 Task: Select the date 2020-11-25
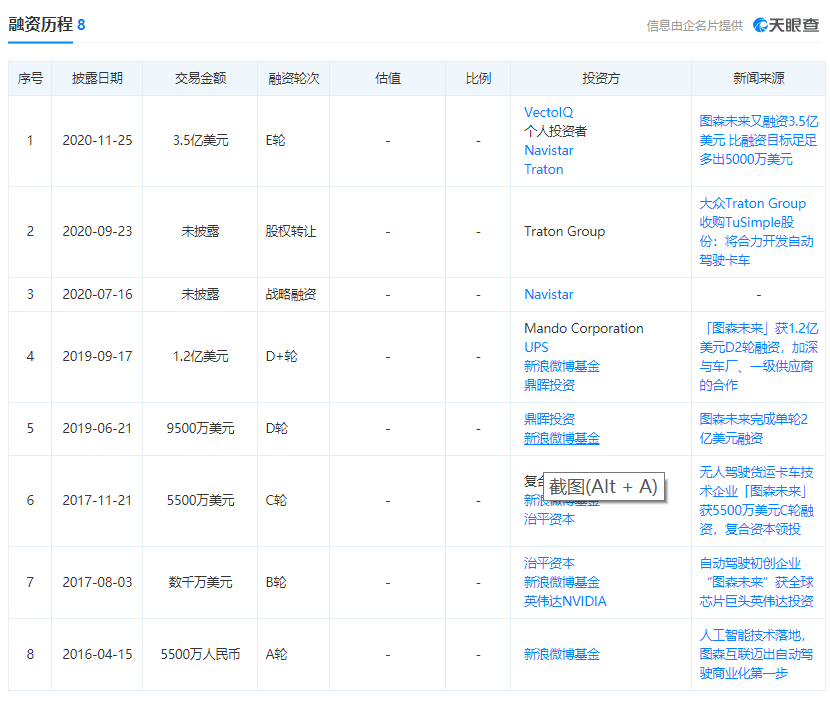(x=97, y=140)
